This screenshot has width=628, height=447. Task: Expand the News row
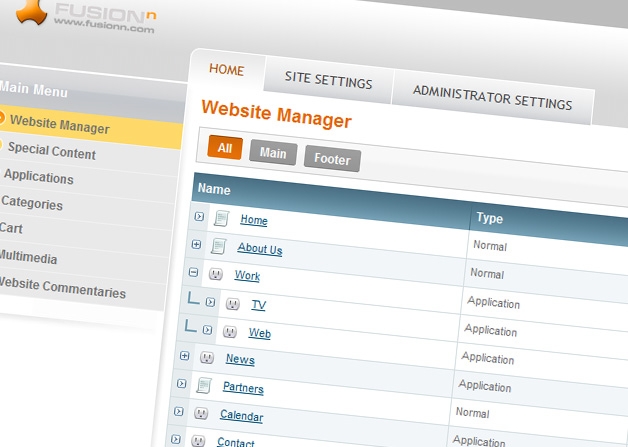[x=184, y=355]
